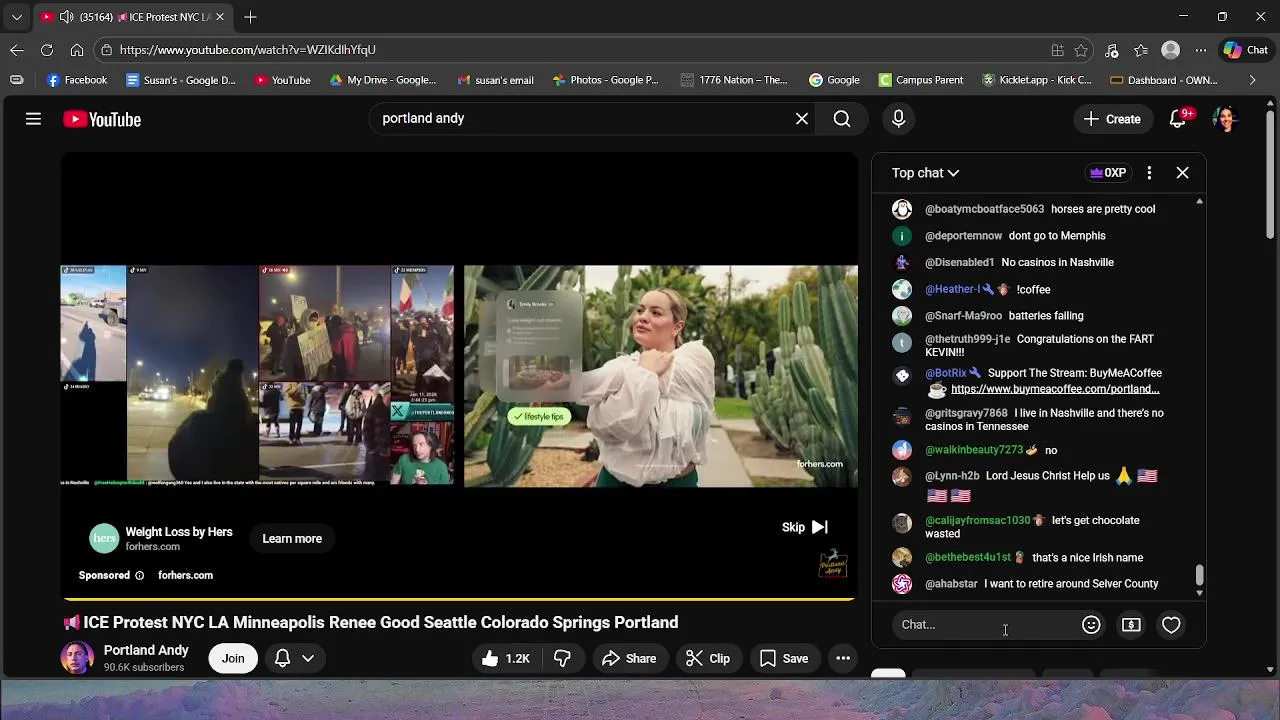
Task: Toggle channel notification bell for Portland Andy
Action: [282, 658]
